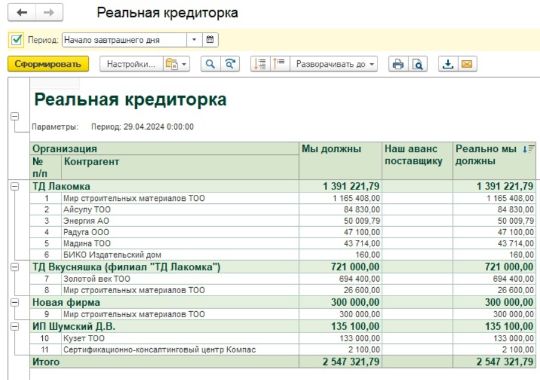Viewport: 540px width, 380px height.
Task: Collapse the report header parameters group
Action: [x=14, y=116]
